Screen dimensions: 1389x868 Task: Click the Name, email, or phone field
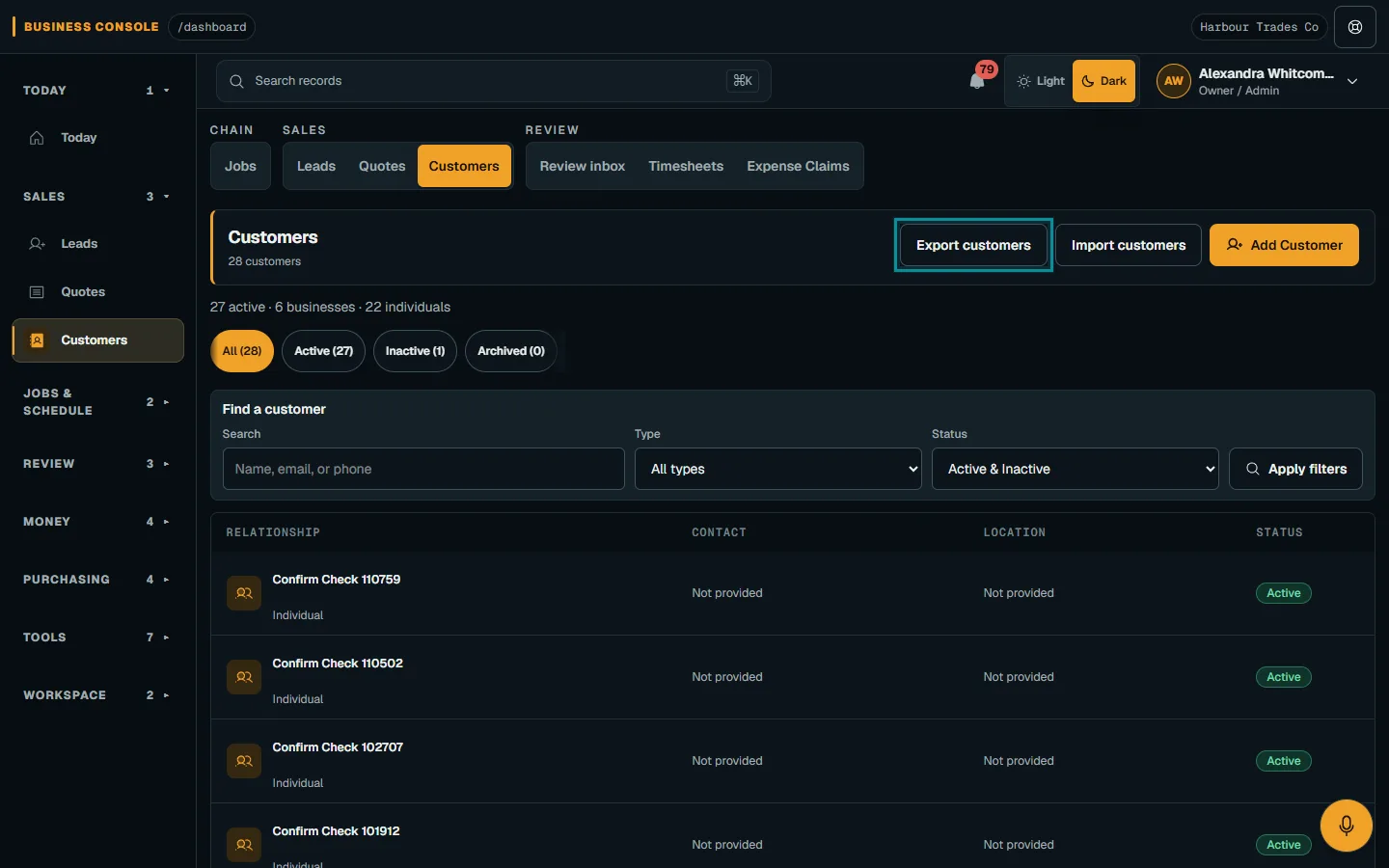pos(423,469)
